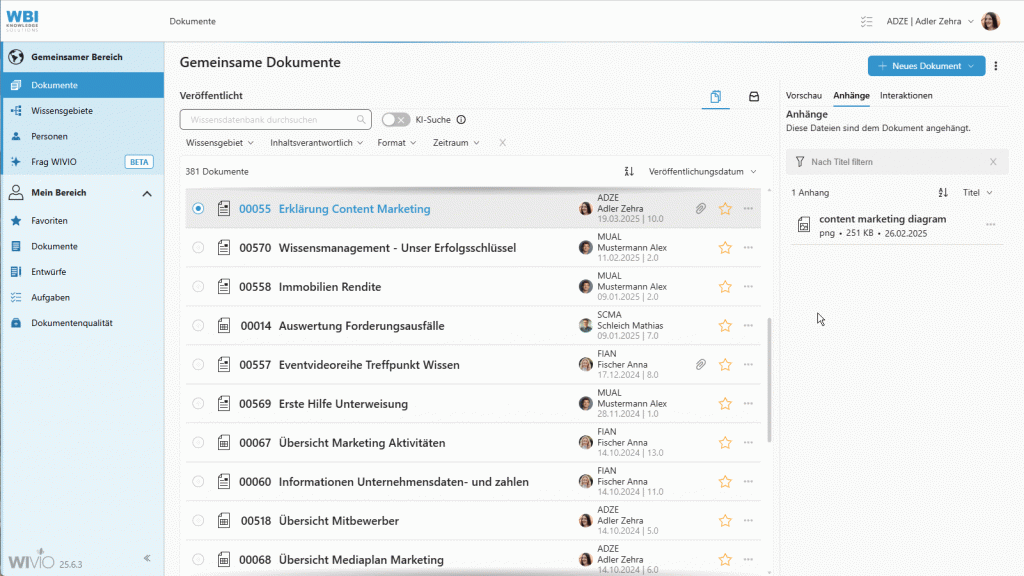The width and height of the screenshot is (1024, 576).
Task: Open the task list icon in header
Action: click(866, 21)
